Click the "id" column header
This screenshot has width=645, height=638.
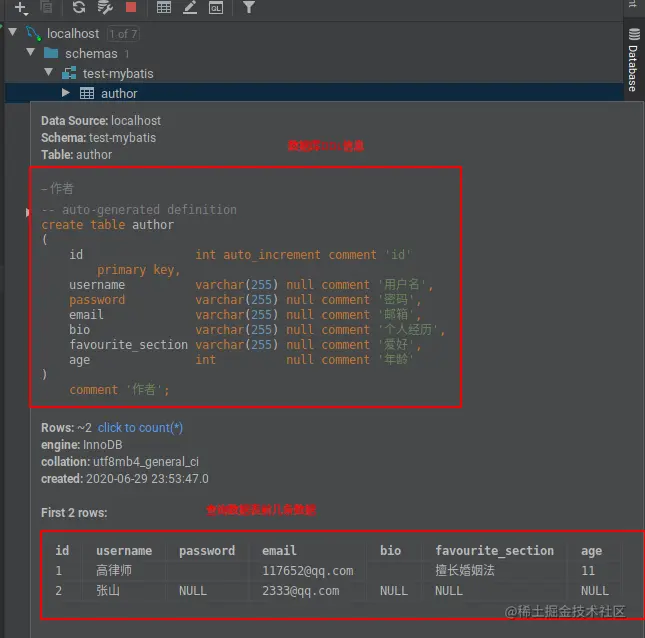(x=62, y=550)
